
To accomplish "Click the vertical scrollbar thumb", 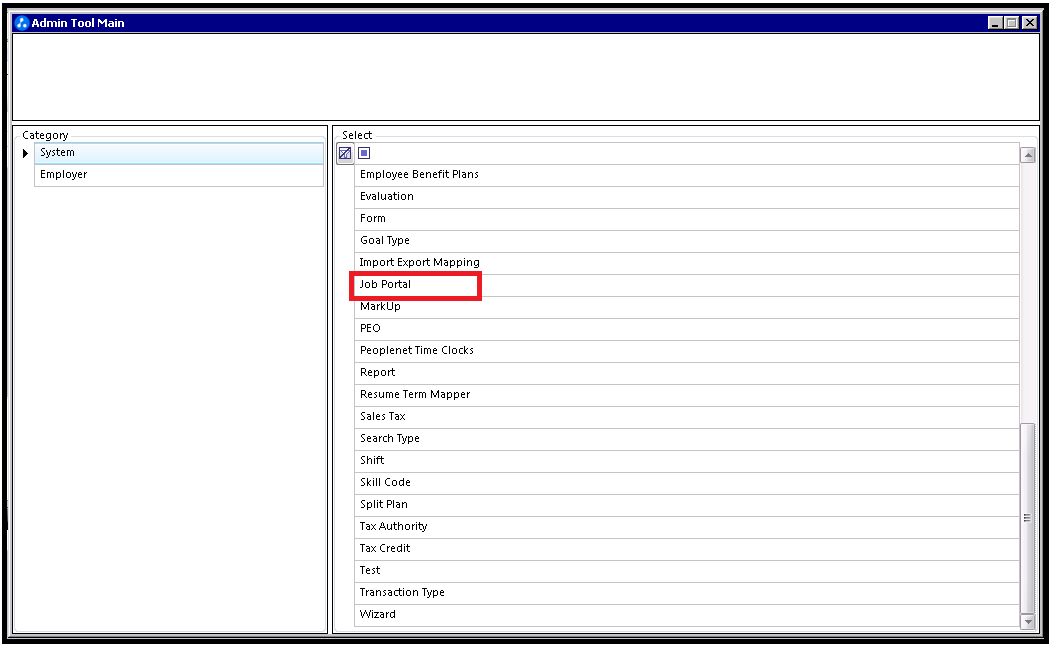I will point(1028,518).
